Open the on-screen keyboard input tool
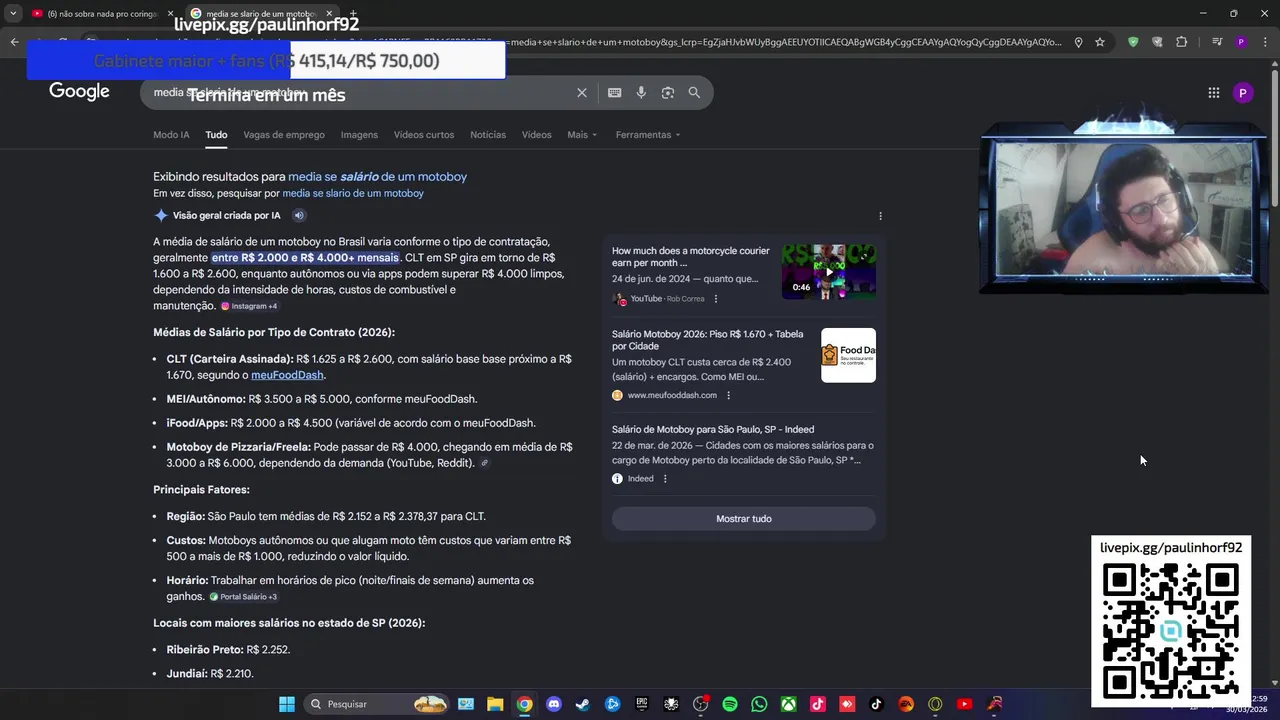The width and height of the screenshot is (1280, 720). click(x=614, y=93)
